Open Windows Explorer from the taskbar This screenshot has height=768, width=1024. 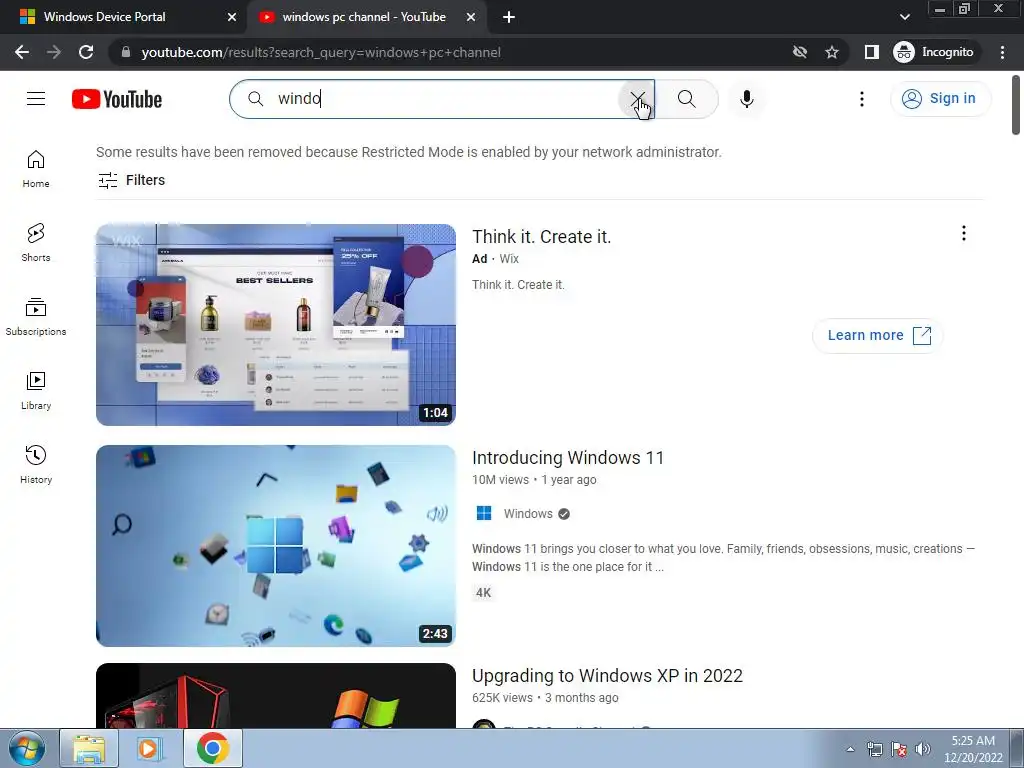coord(89,748)
